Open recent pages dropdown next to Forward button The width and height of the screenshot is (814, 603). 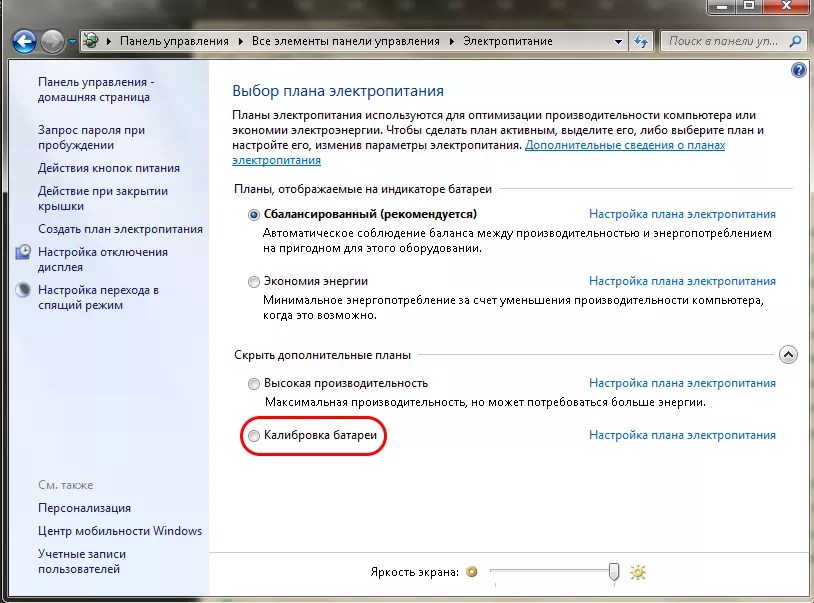[73, 42]
